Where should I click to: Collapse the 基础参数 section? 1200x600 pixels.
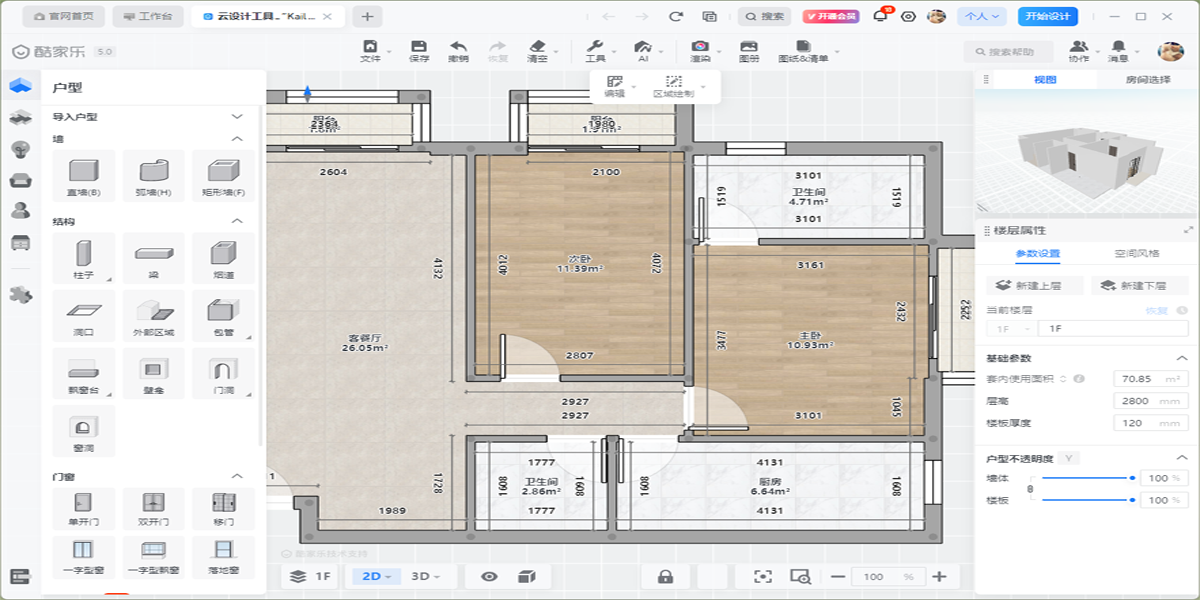(x=1181, y=358)
